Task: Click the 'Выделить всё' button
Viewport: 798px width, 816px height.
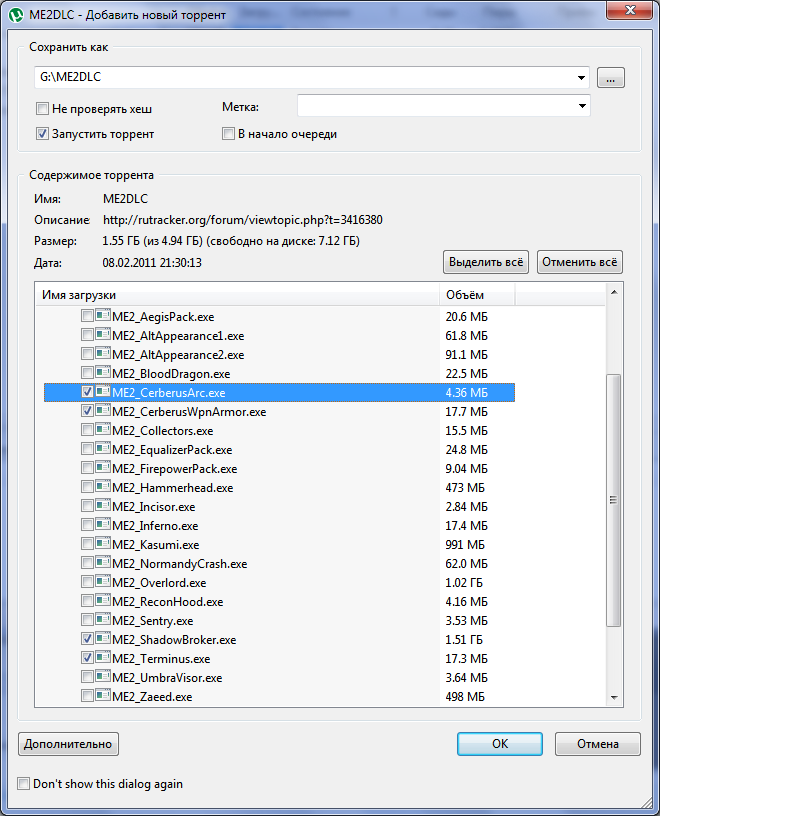Action: (x=486, y=262)
